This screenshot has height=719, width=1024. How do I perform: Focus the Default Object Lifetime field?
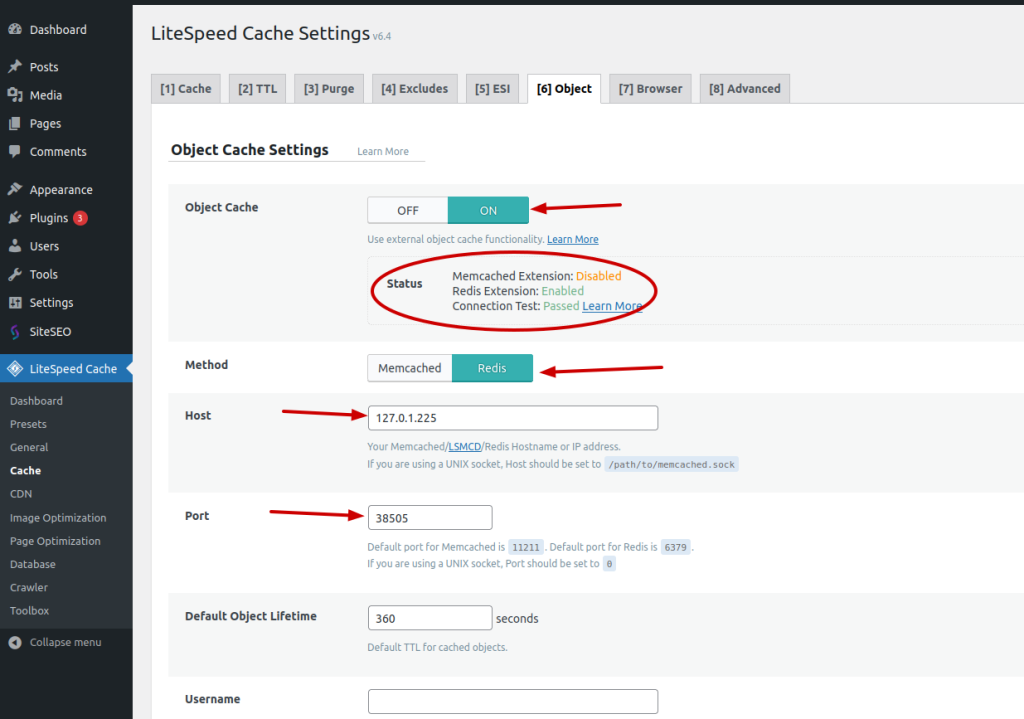coord(430,618)
